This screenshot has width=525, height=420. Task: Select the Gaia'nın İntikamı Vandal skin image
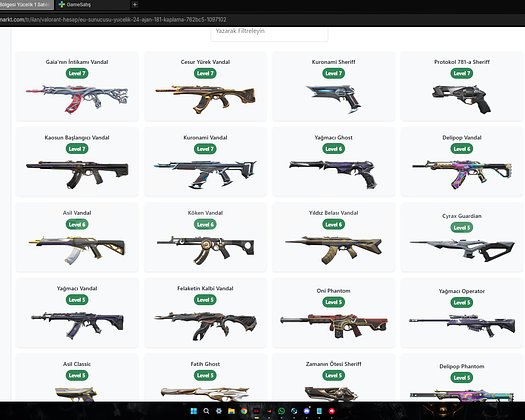click(77, 98)
